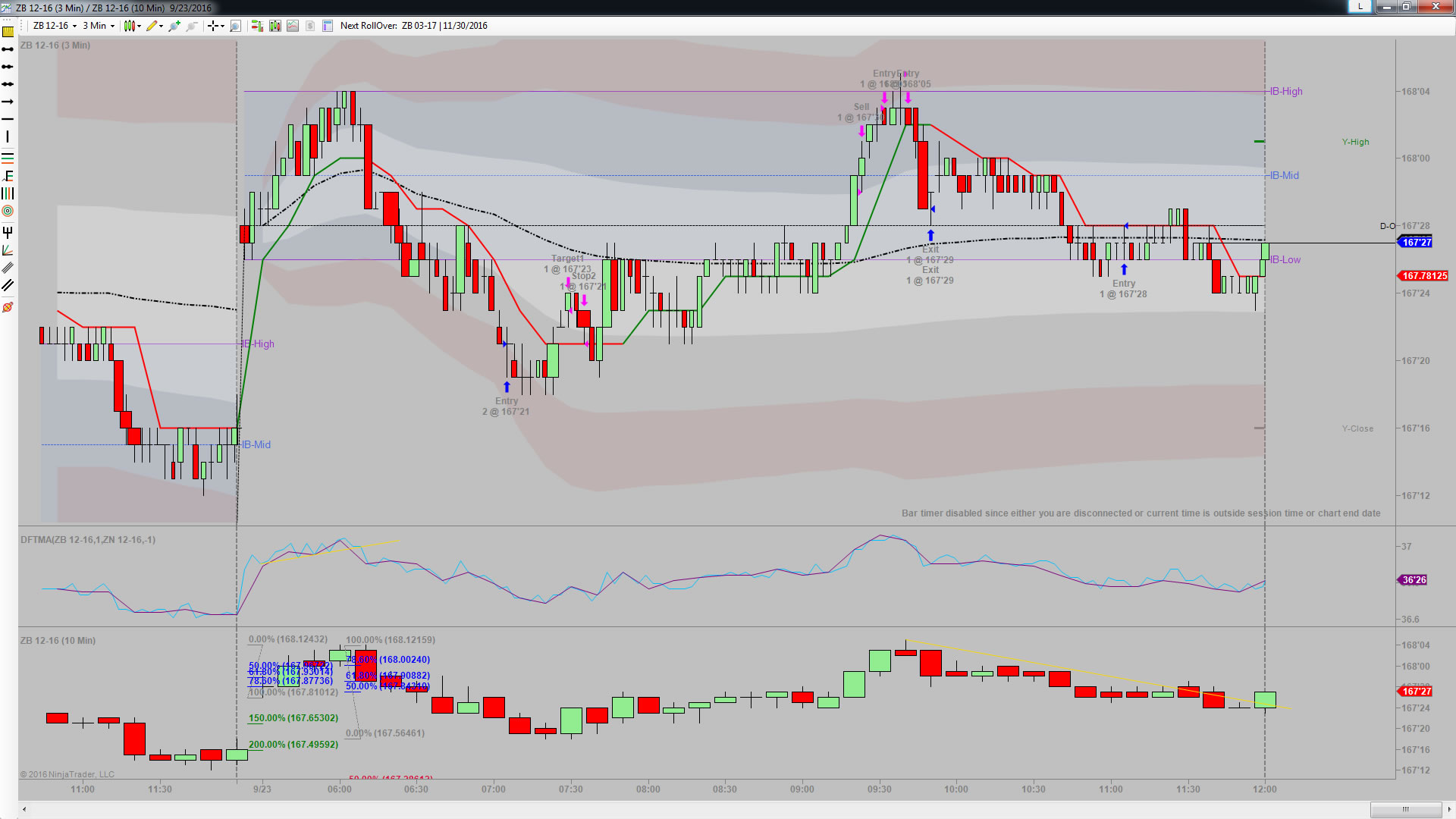
Task: Open the 3 Min interval dropdown
Action: click(99, 26)
